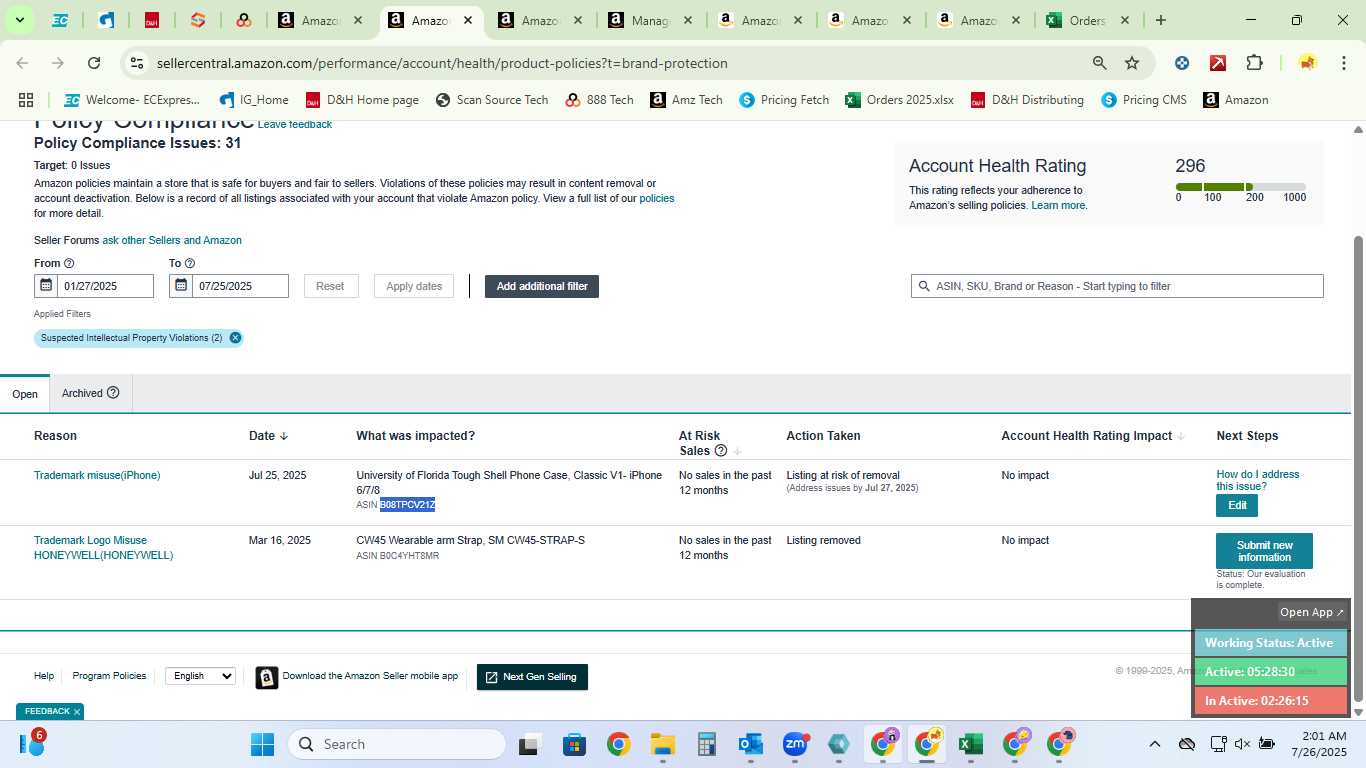Open a new browser tab
Screen dimensions: 1366x768
pos(1160,20)
